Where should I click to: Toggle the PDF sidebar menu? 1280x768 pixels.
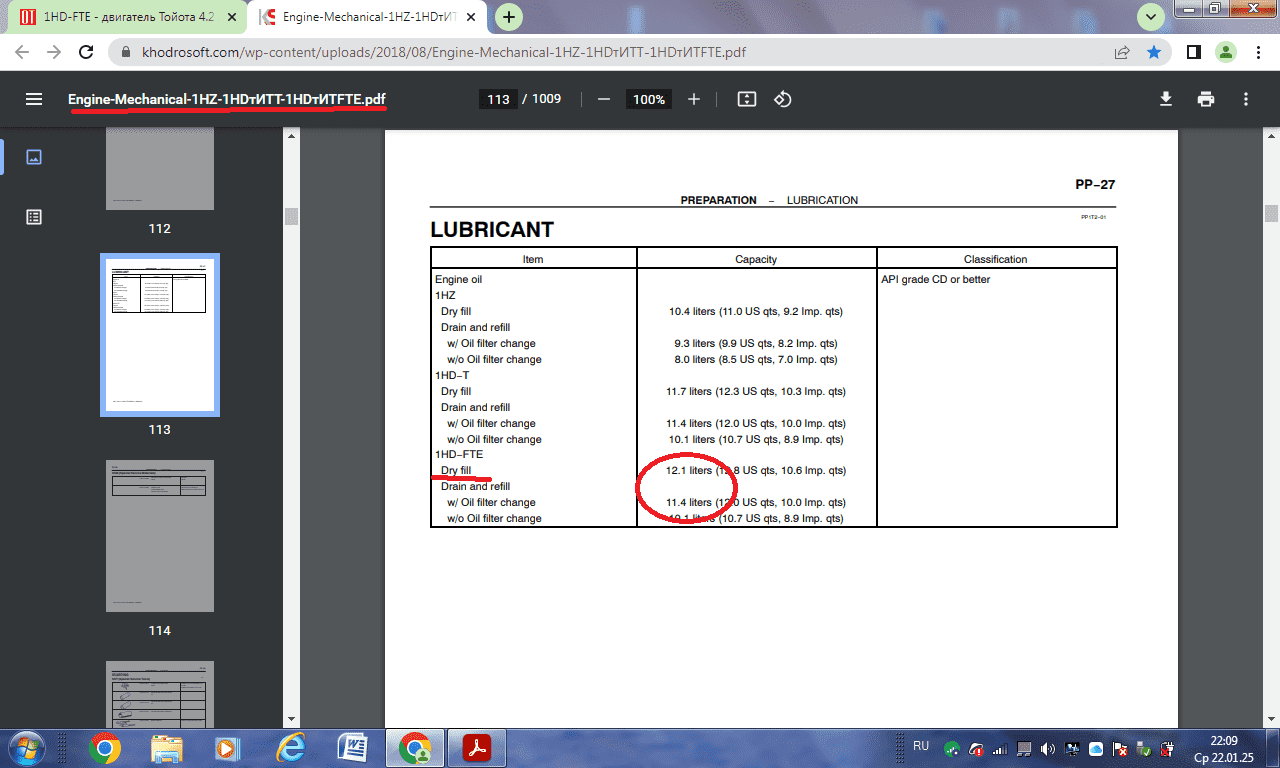[34, 99]
